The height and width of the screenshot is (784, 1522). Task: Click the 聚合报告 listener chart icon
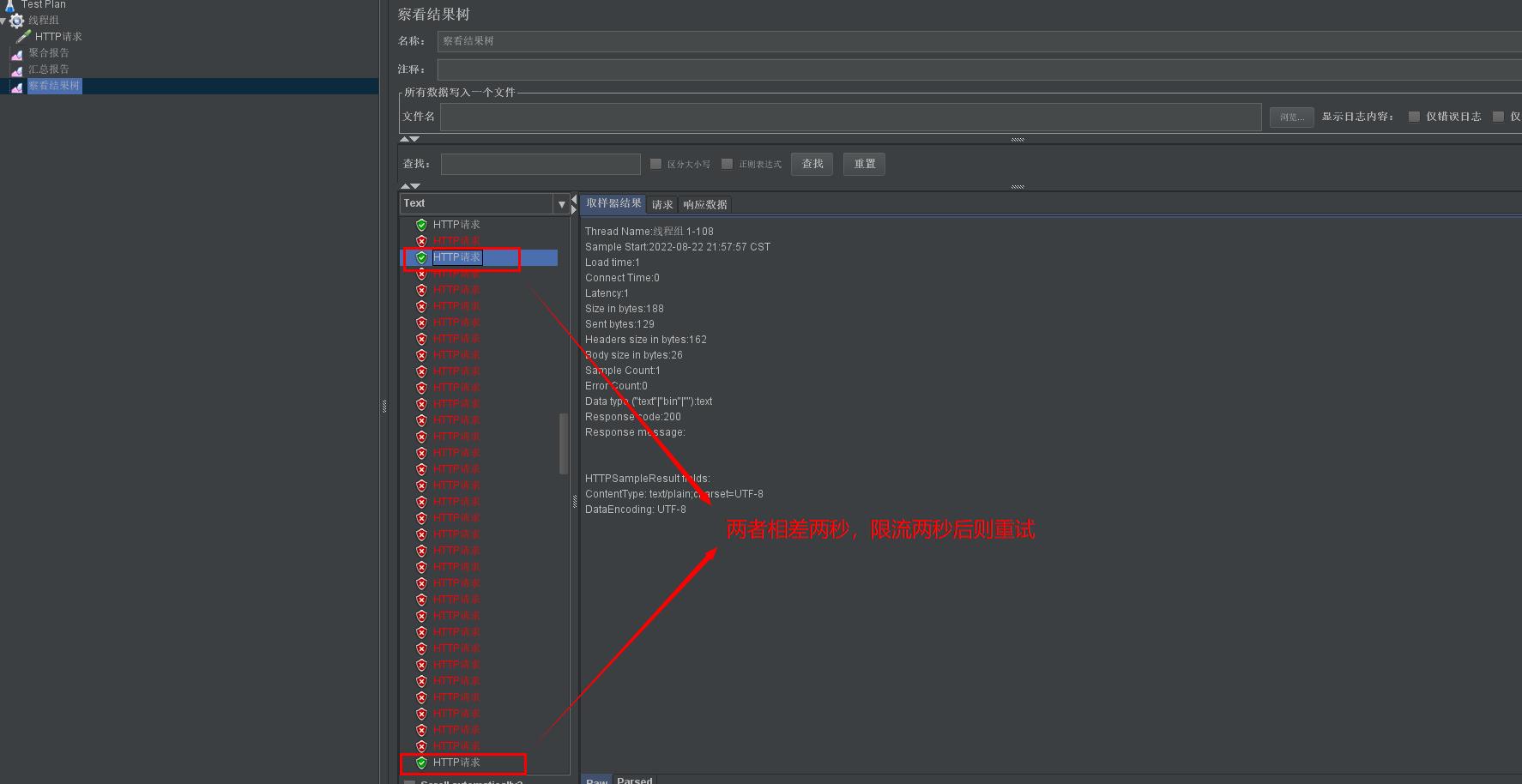16,54
